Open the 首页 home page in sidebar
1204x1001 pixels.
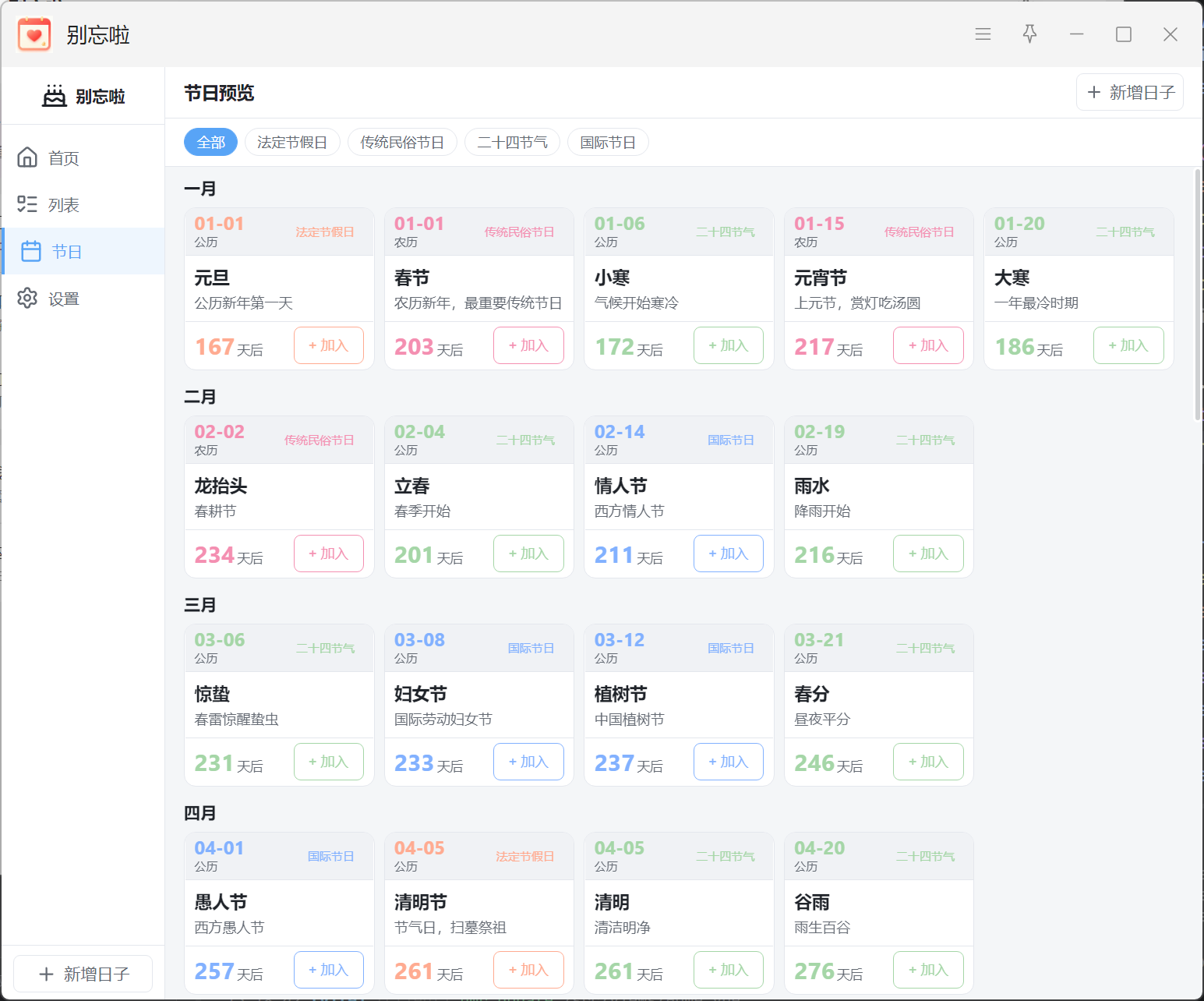[x=83, y=158]
